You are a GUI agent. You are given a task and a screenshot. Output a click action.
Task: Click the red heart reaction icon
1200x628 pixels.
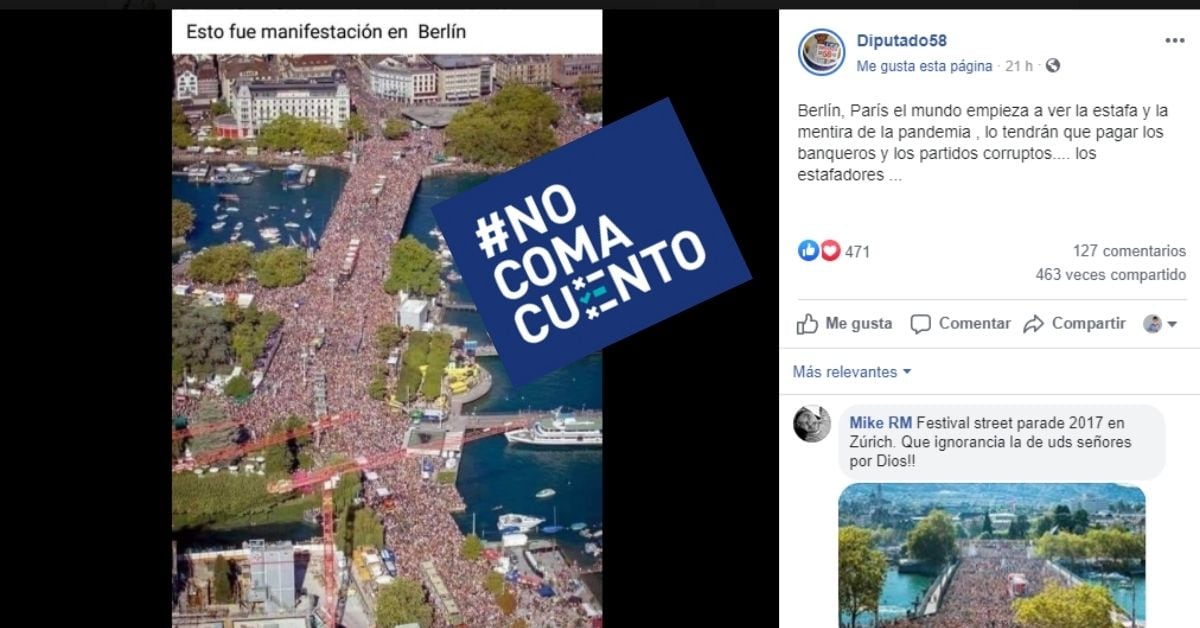point(830,251)
